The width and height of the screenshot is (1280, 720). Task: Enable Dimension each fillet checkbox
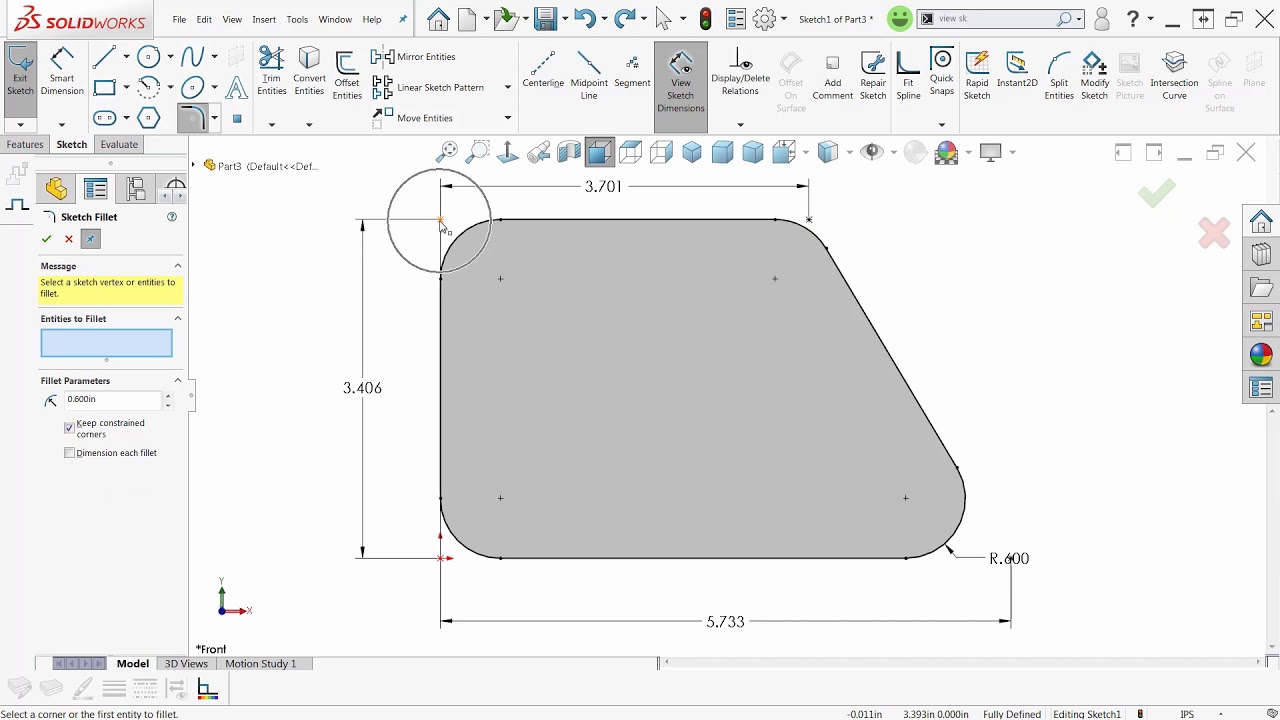tap(69, 453)
